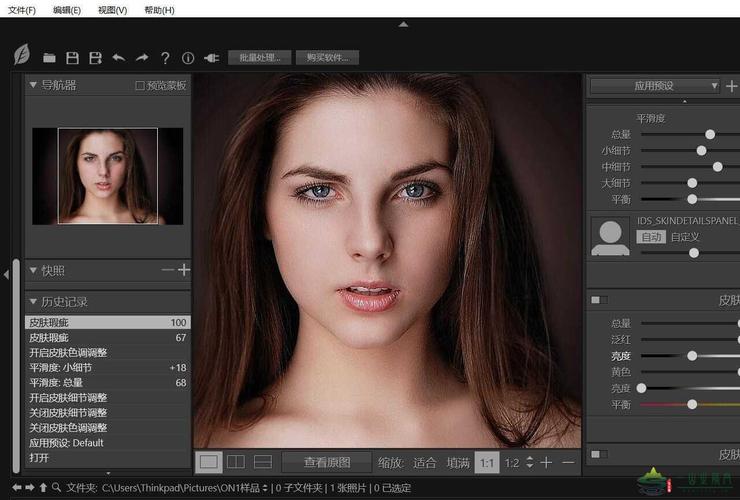
Task: Click the zoom level stepper arrows beside 1:2
Action: tap(530, 462)
